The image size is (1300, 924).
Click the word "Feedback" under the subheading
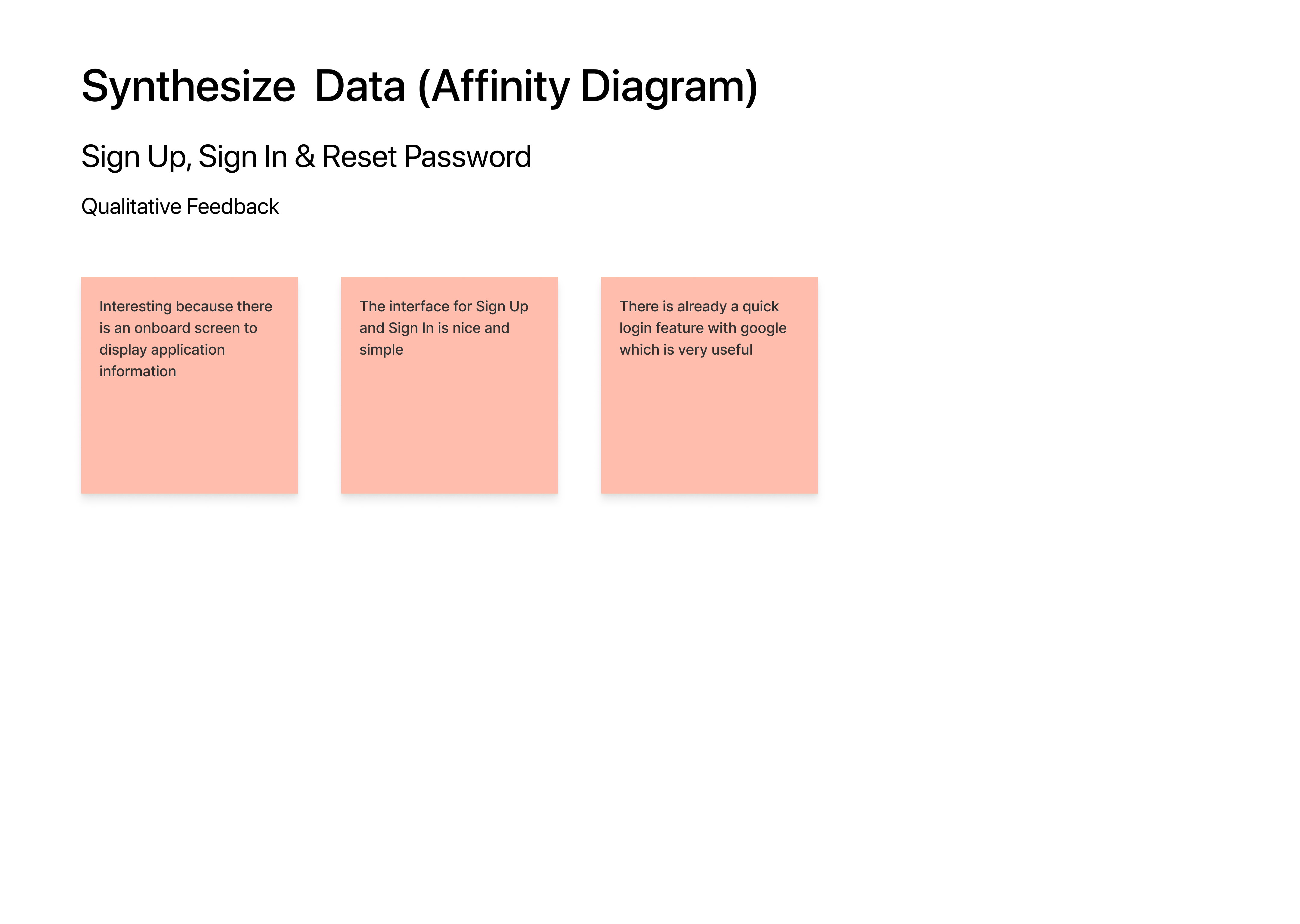232,207
